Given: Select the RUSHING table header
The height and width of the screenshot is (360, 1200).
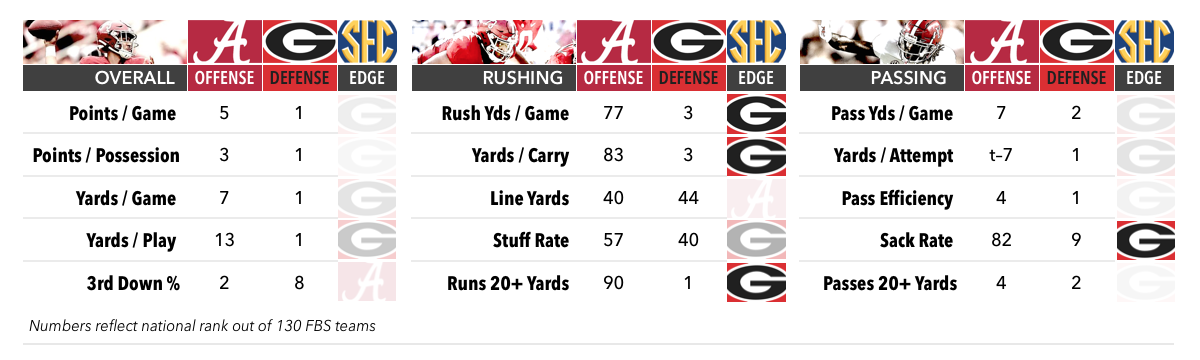Looking at the screenshot, I should [x=494, y=78].
